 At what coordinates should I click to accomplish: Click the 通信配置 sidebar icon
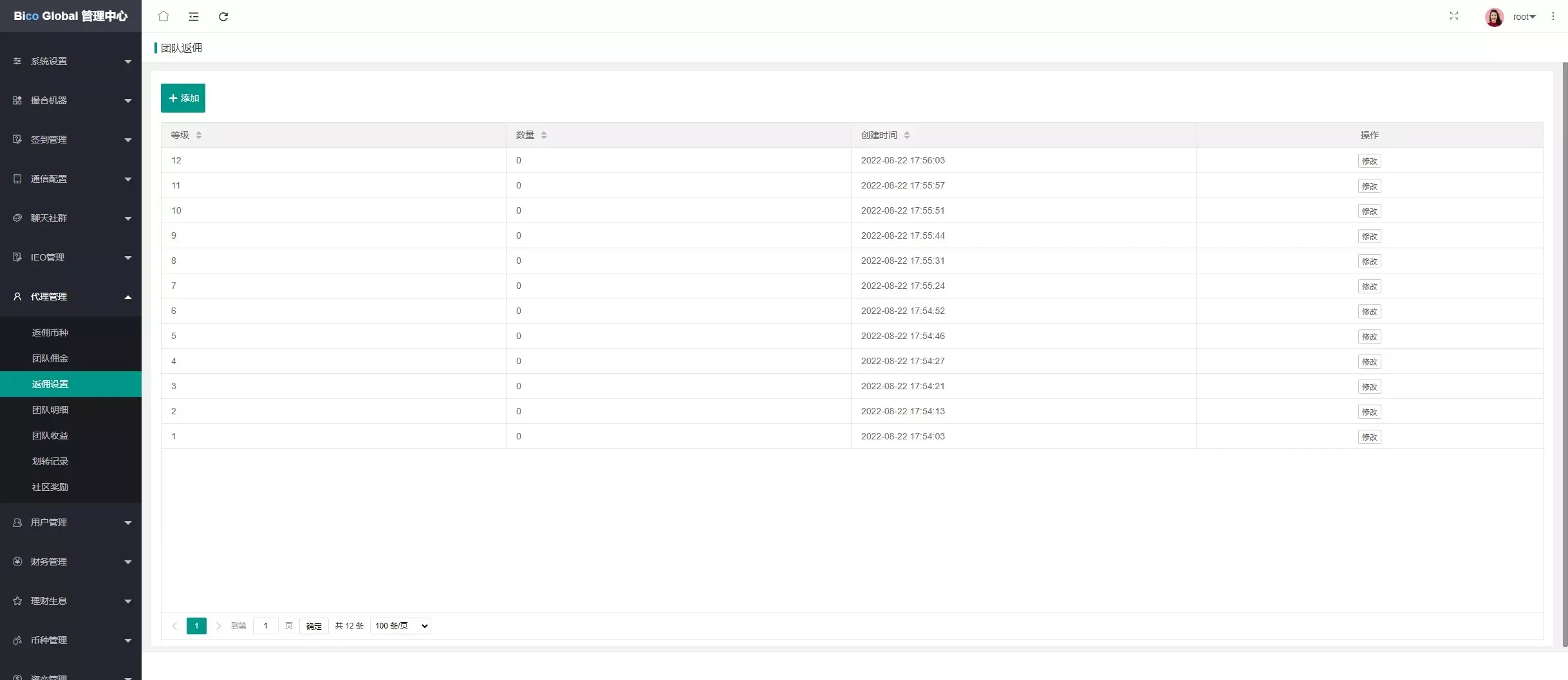pos(17,179)
